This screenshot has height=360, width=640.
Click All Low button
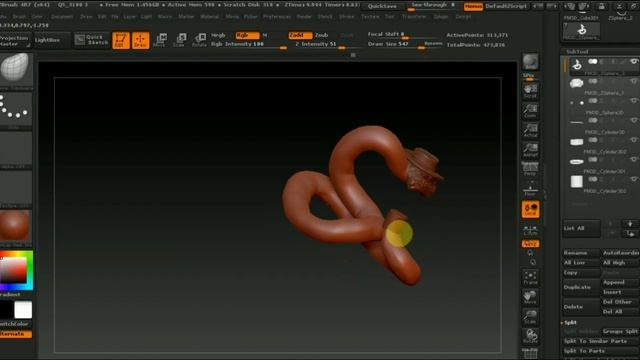(582, 263)
